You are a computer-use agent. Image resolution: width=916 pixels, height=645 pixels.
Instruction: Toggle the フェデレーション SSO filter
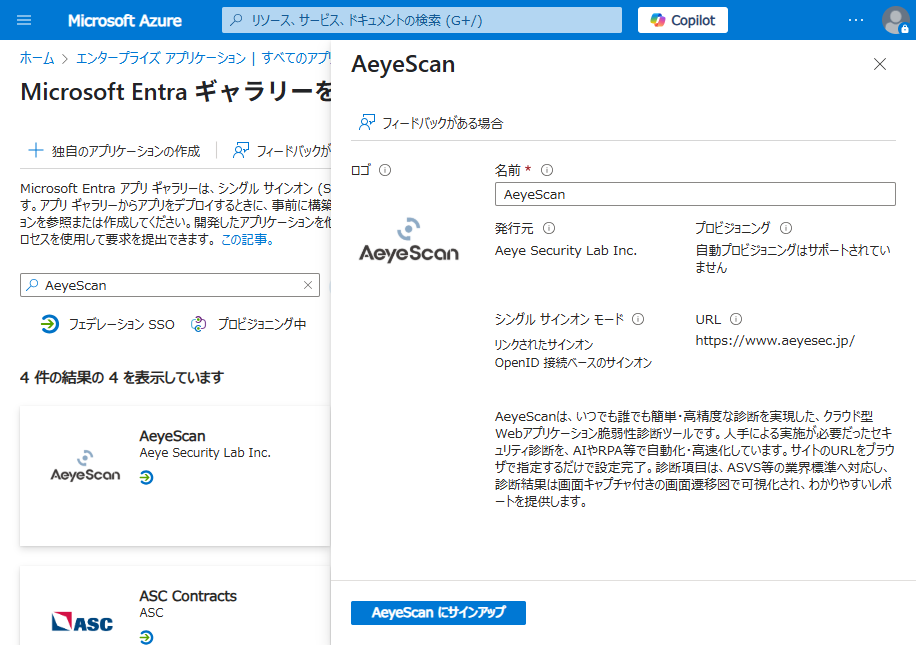[108, 324]
